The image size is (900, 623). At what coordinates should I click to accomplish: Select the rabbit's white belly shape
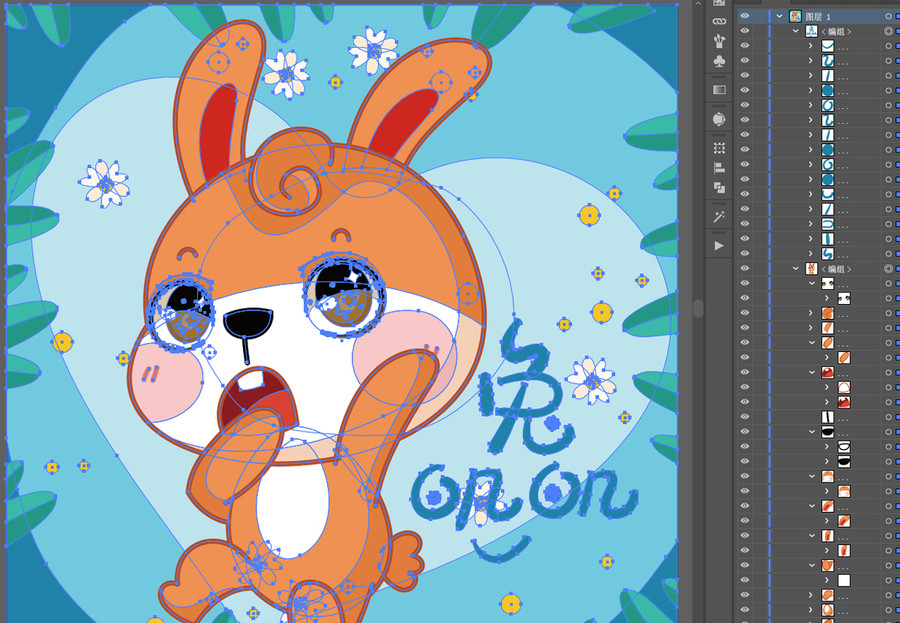(x=292, y=510)
